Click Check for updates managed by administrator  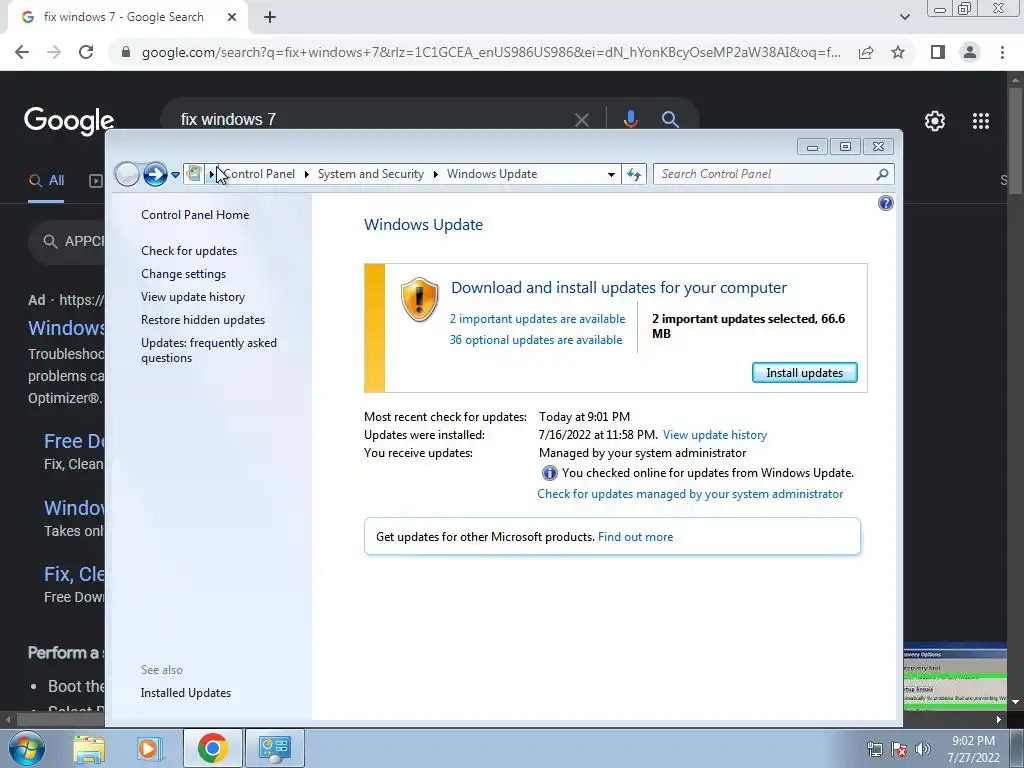pos(690,494)
